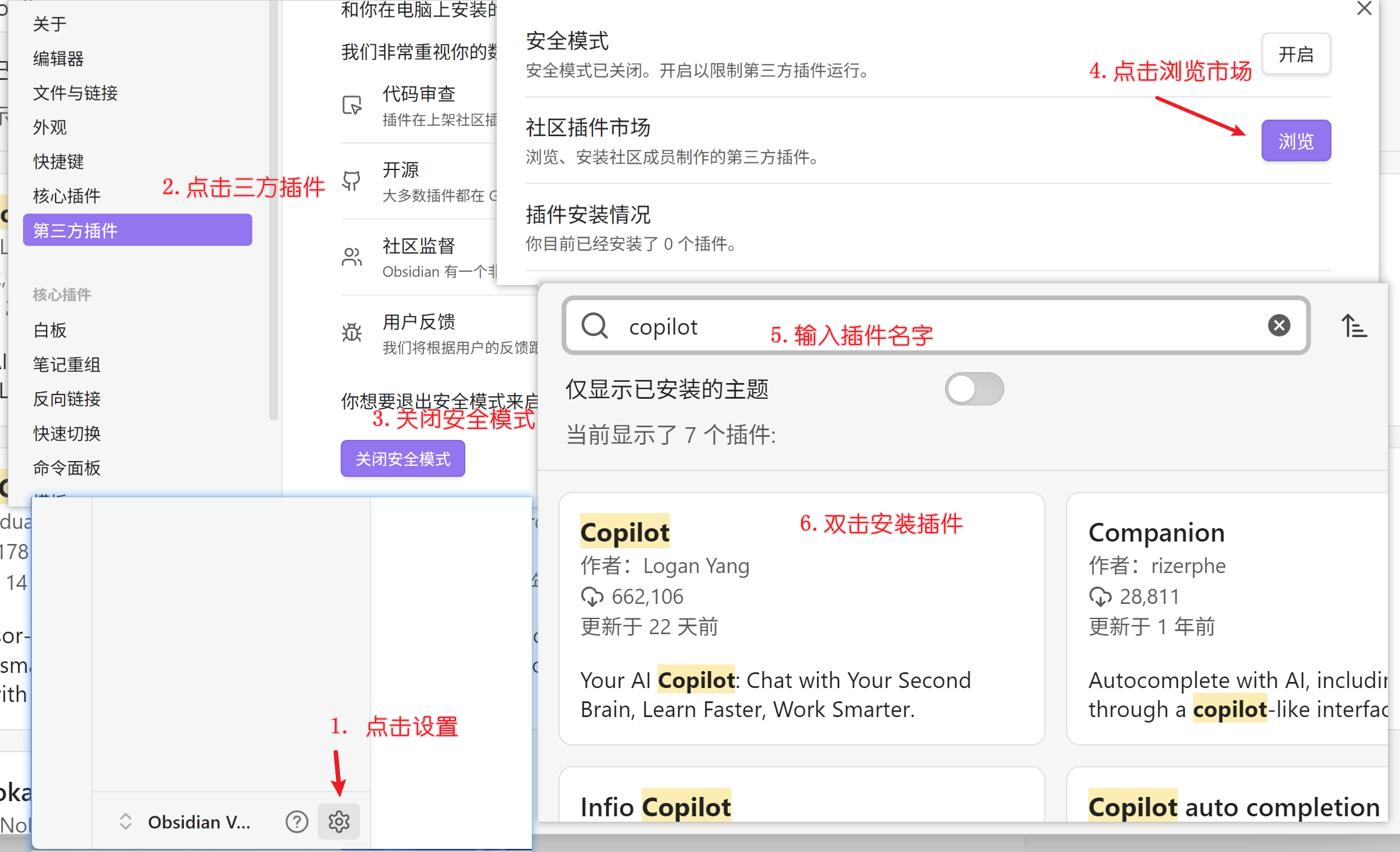This screenshot has width=1400, height=852.
Task: Click text 更新于 22 天前
Action: click(650, 627)
